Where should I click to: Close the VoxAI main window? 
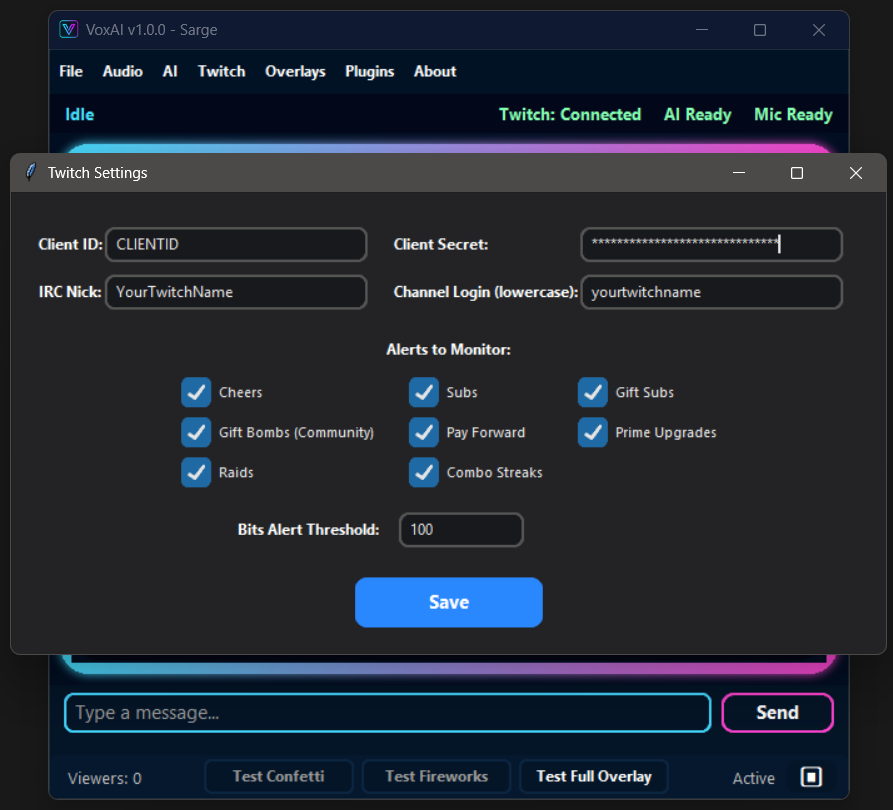tap(818, 30)
